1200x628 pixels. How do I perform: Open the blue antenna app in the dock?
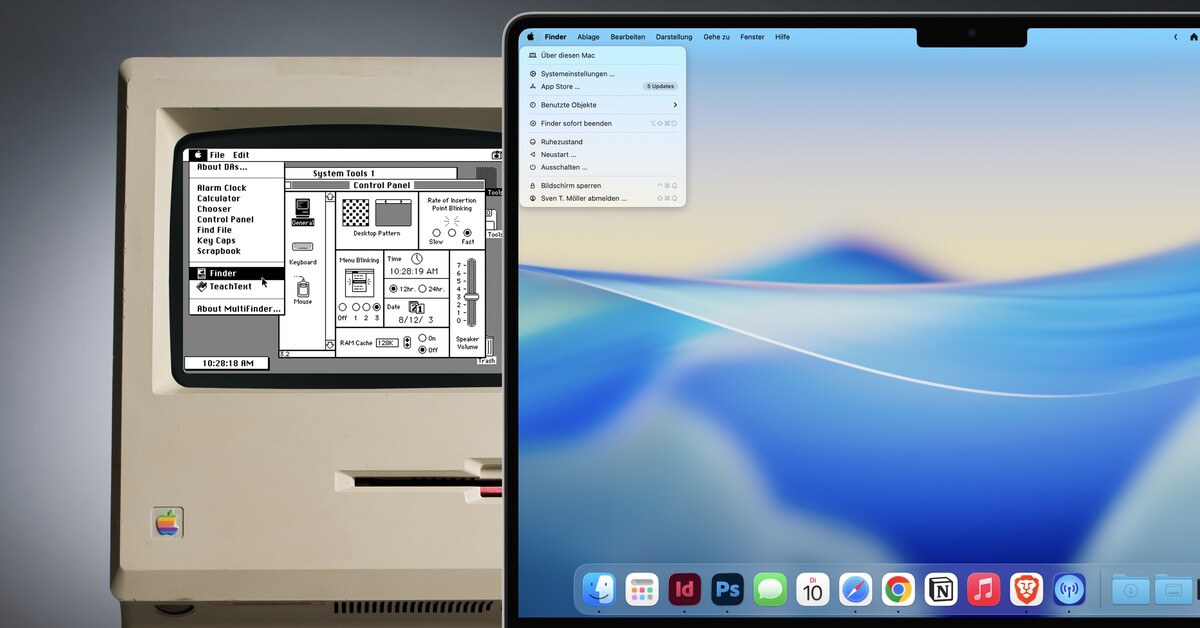pyautogui.click(x=1069, y=589)
